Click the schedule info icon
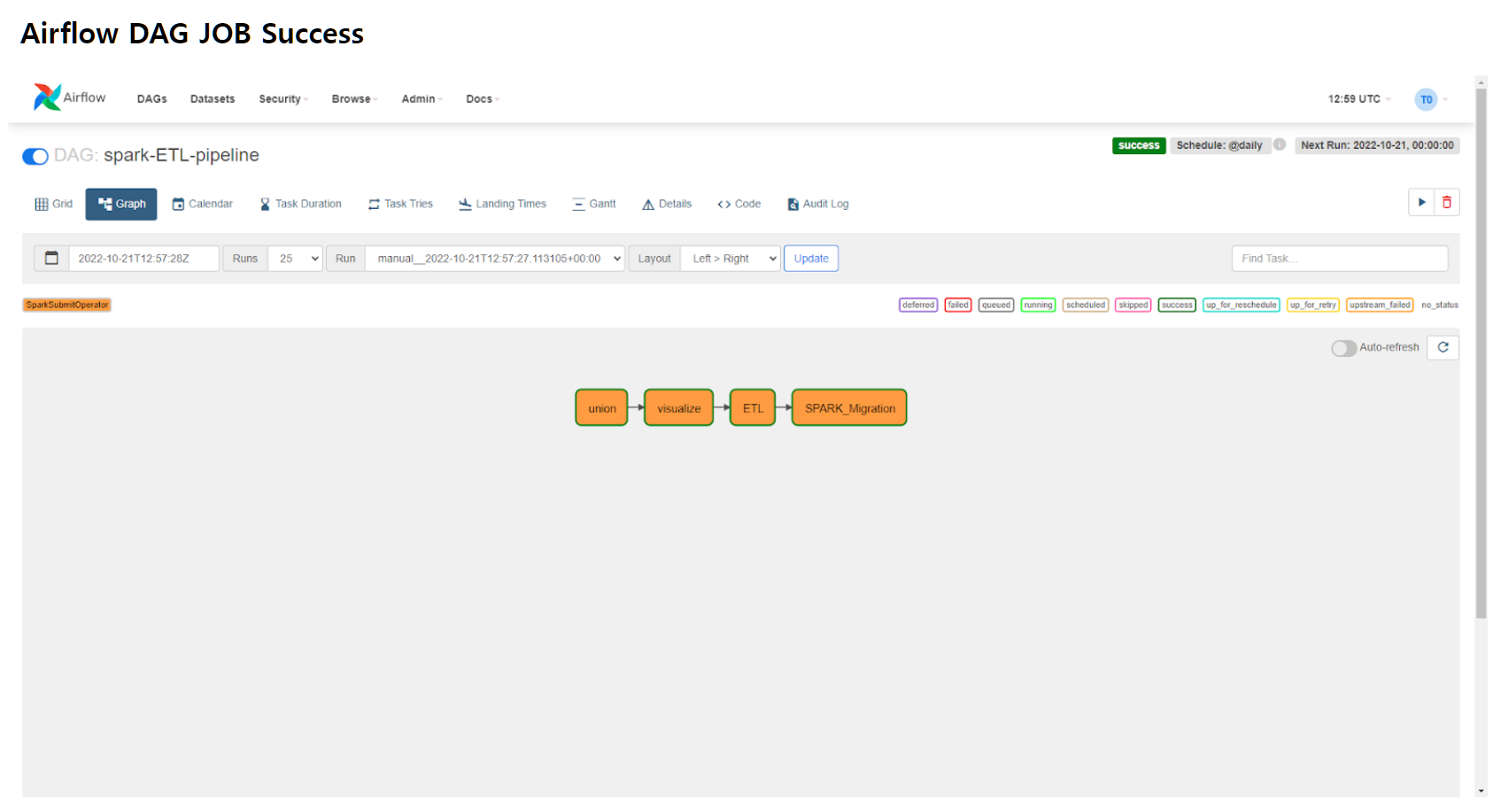The width and height of the screenshot is (1508, 812). point(1280,145)
